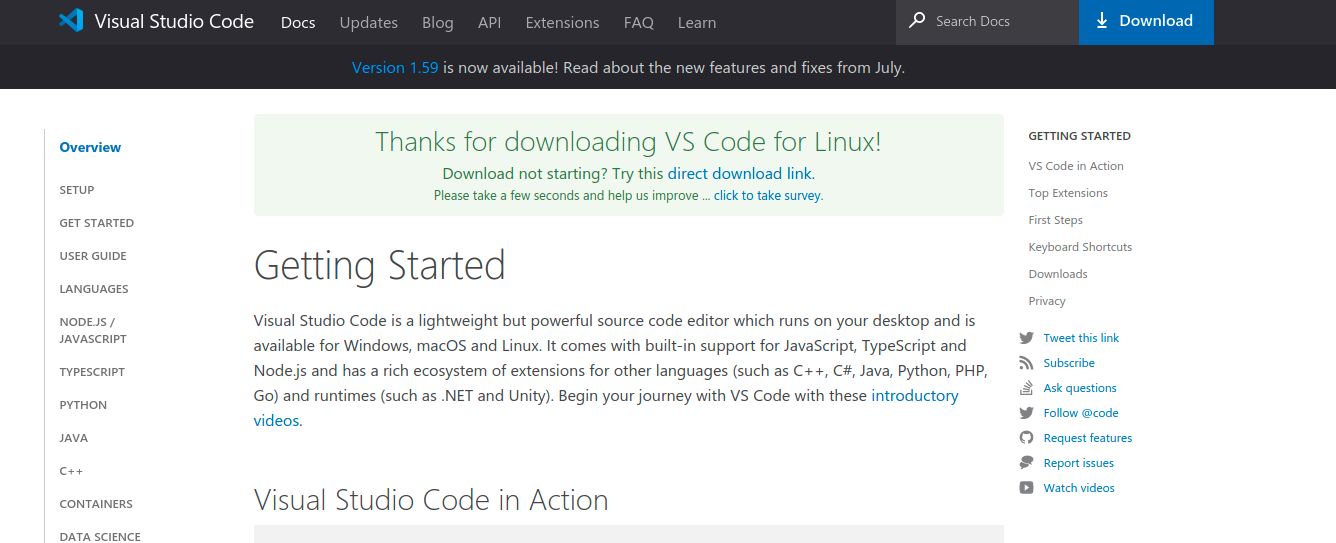Expand the C++ sidebar section
The width and height of the screenshot is (1336, 543).
(x=71, y=471)
